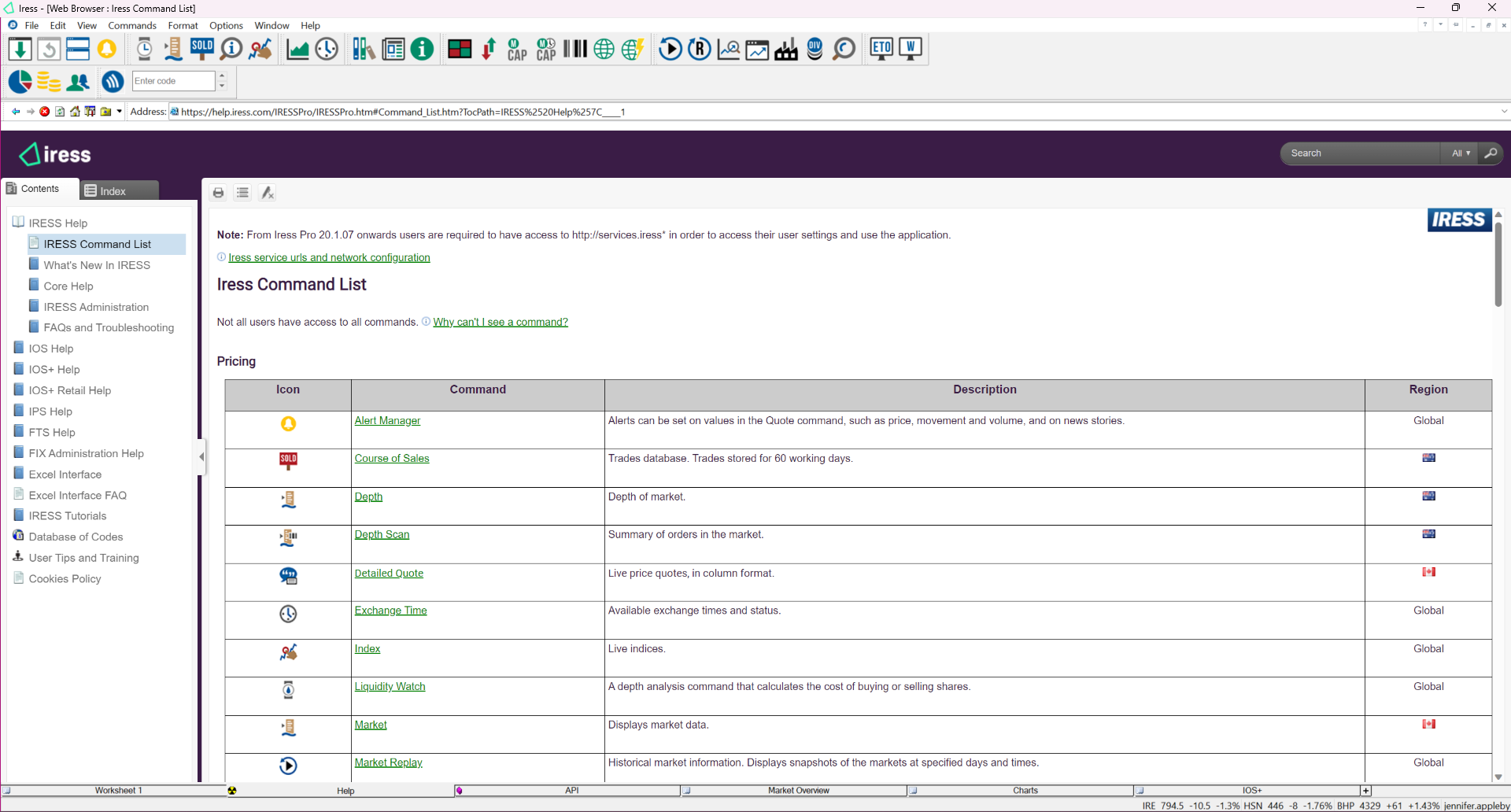The width and height of the screenshot is (1511, 812).
Task: Open Iress service urls and network configuration link
Action: coord(329,258)
